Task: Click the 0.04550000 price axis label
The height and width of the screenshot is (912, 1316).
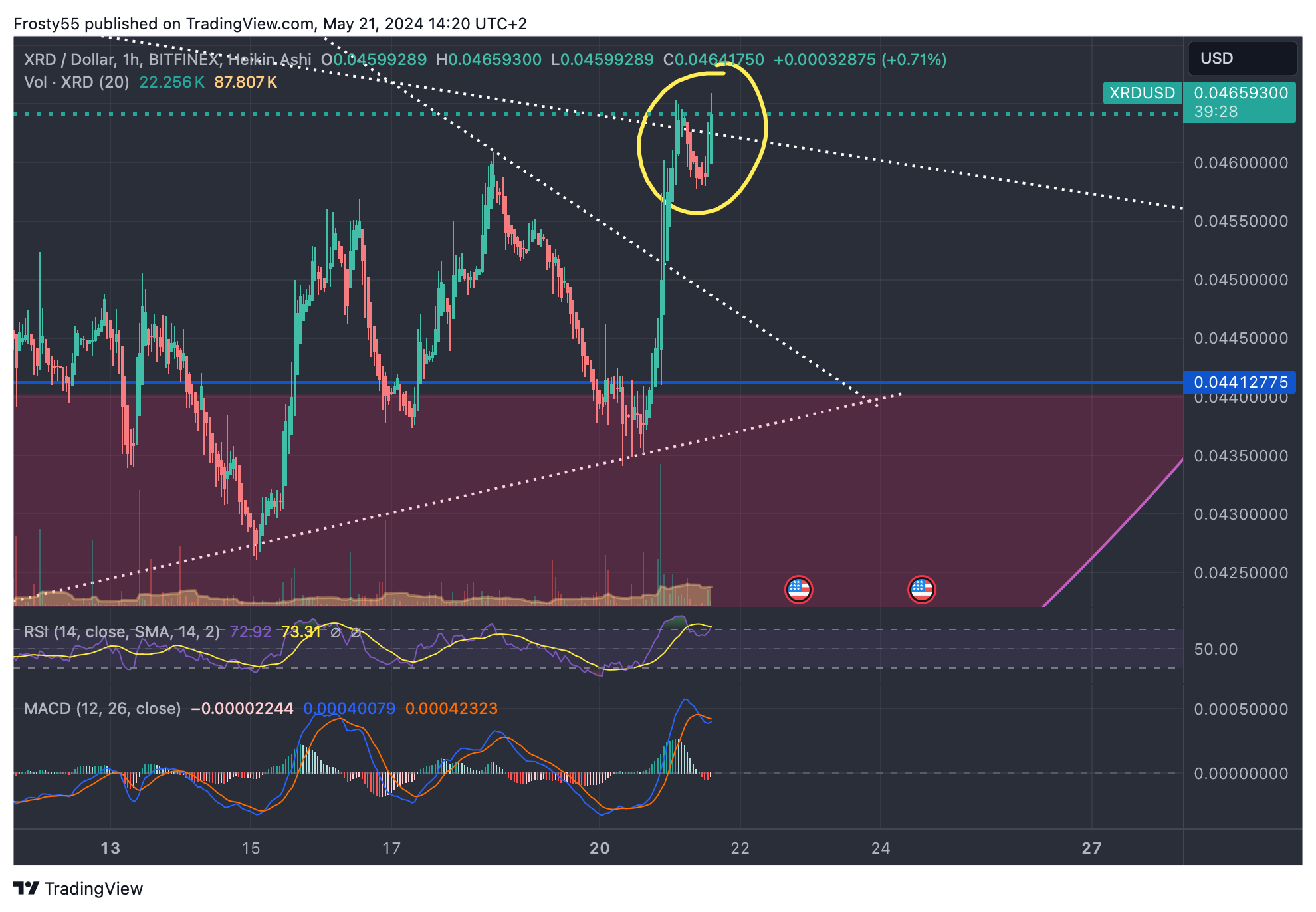Action: pyautogui.click(x=1241, y=221)
